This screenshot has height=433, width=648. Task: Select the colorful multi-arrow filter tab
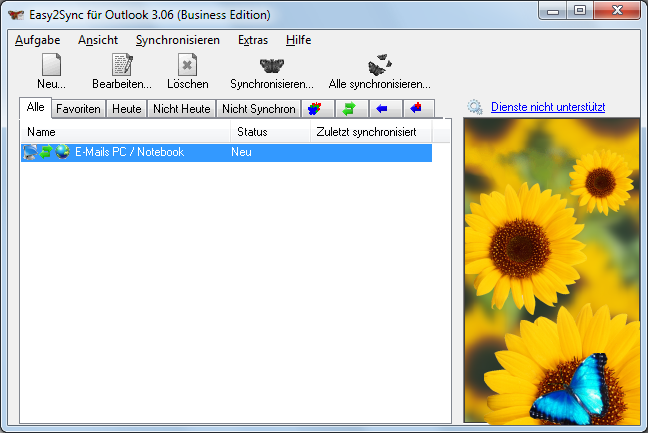tap(317, 109)
